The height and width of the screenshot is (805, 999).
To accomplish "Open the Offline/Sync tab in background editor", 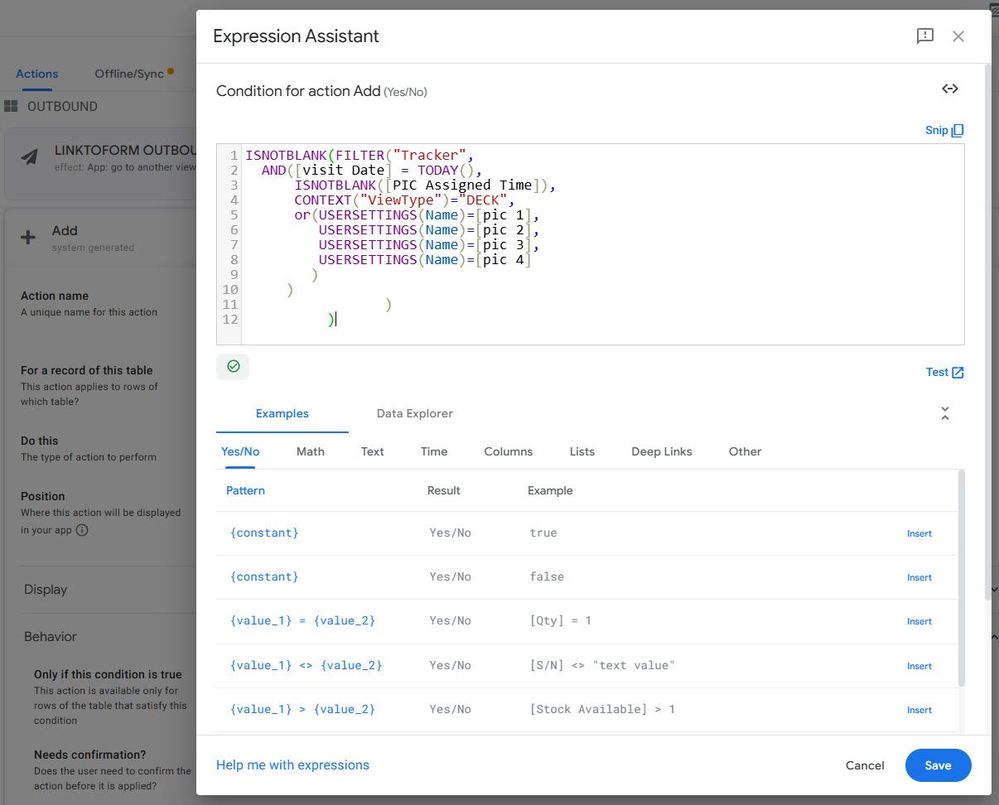I will (x=129, y=74).
